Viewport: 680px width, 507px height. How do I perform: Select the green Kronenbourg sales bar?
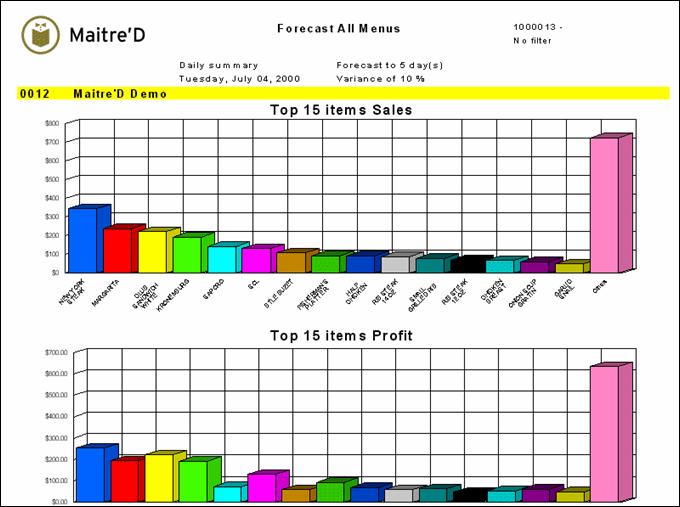tap(187, 255)
